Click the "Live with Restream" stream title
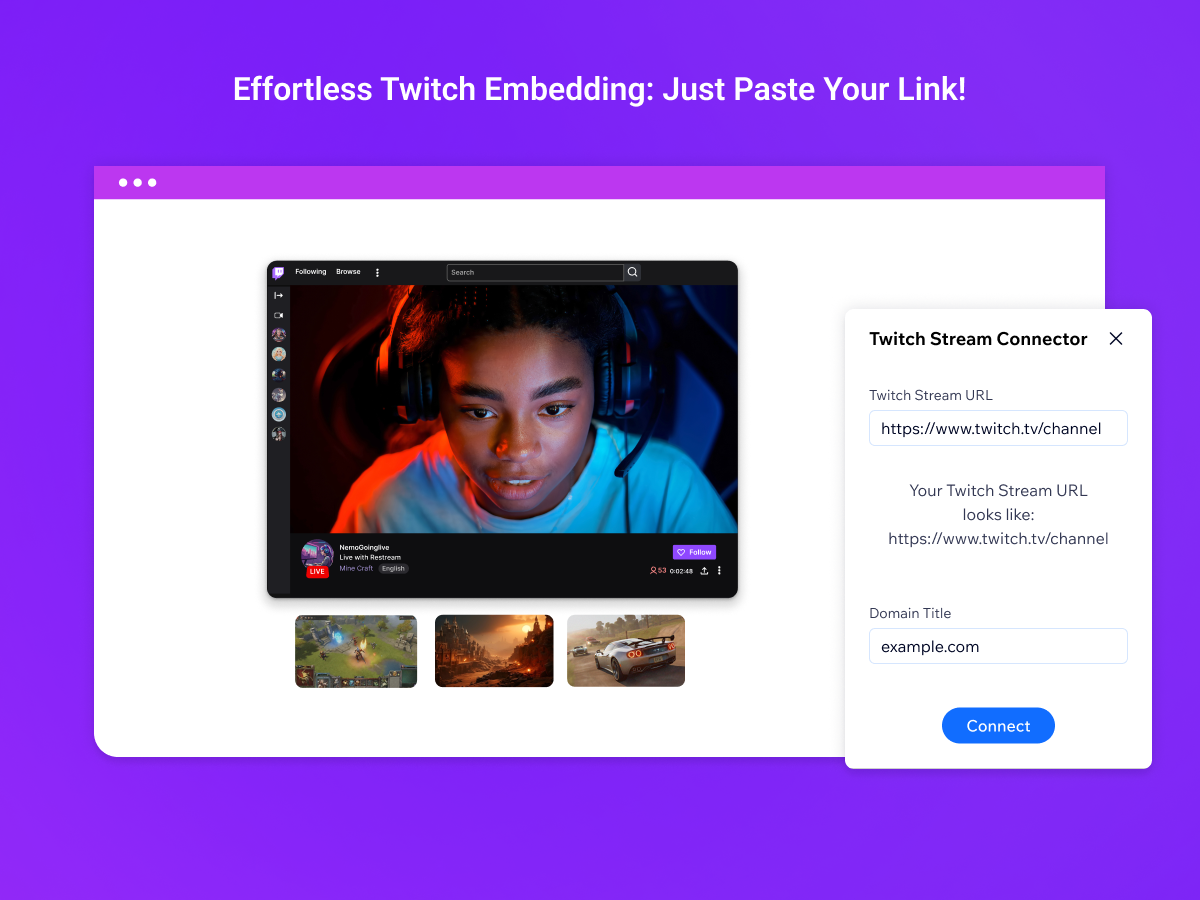1200x900 pixels. 370,558
